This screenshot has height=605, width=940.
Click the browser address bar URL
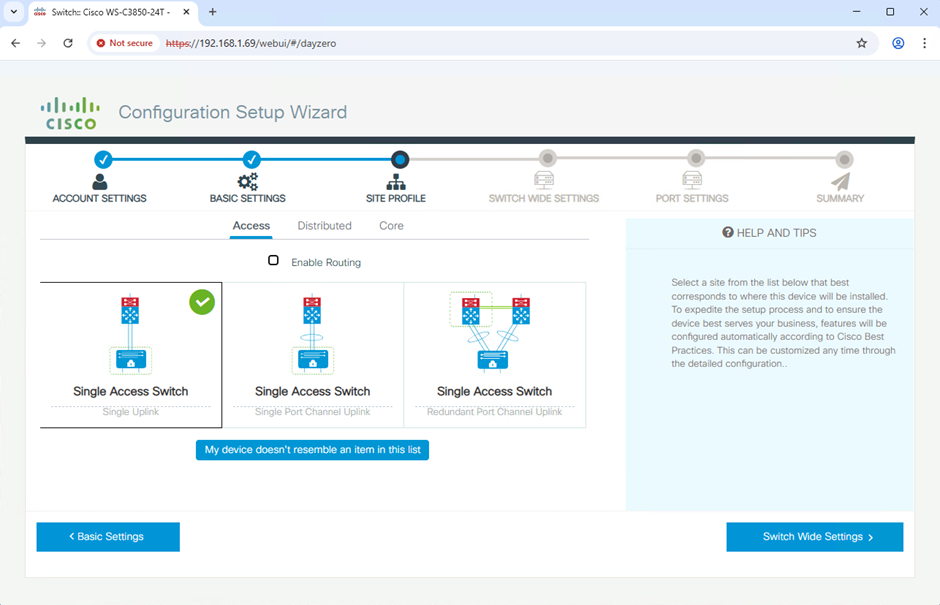pos(251,43)
